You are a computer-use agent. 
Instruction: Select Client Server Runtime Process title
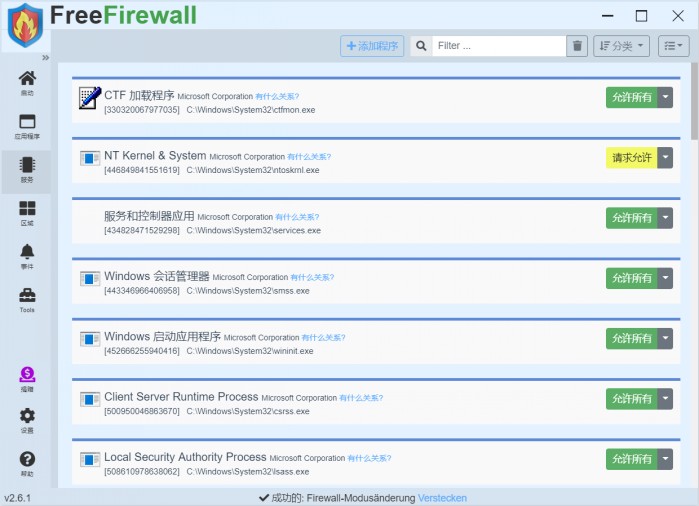[181, 397]
